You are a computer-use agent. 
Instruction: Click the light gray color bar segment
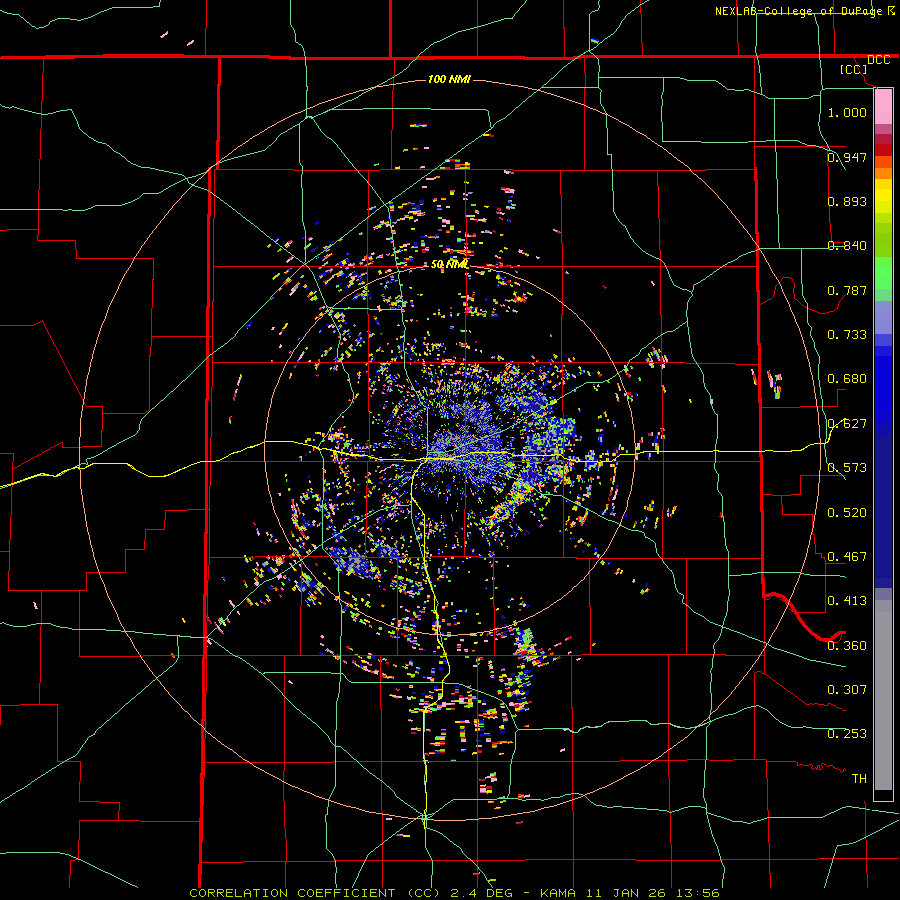pyautogui.click(x=883, y=695)
